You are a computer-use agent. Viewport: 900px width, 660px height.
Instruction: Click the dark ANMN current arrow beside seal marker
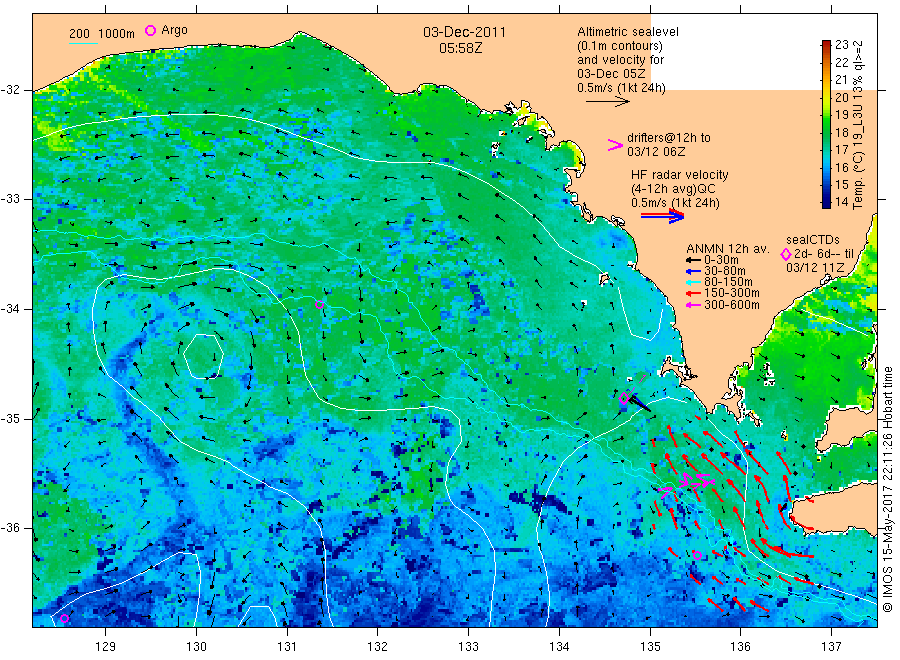click(x=639, y=403)
